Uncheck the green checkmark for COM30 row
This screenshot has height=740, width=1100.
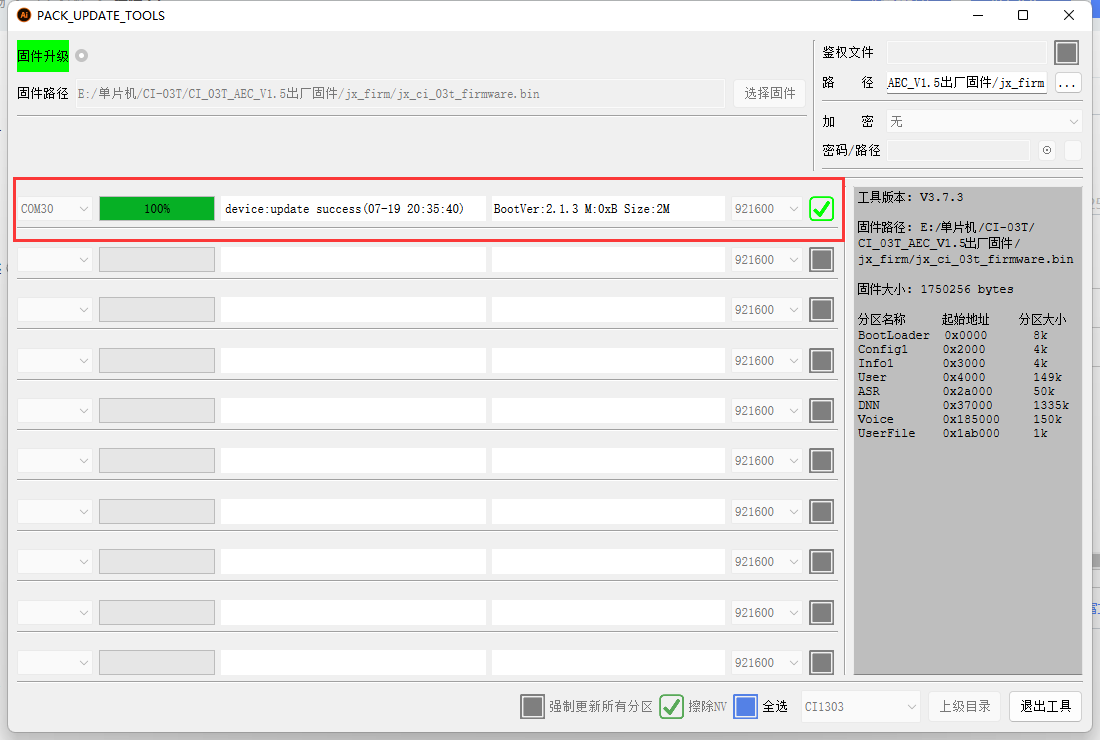(x=821, y=209)
